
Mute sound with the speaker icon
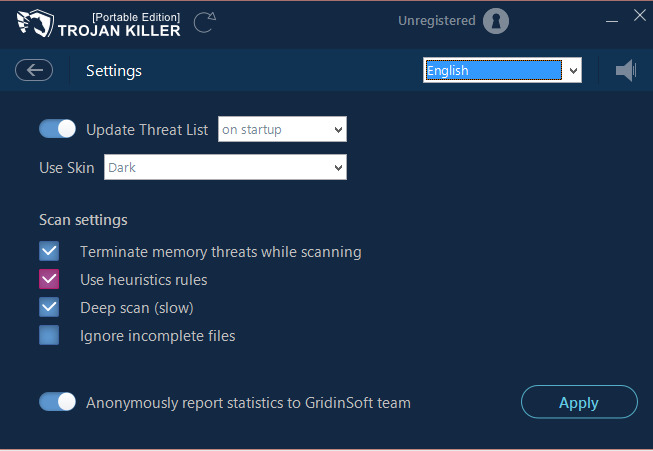(626, 70)
